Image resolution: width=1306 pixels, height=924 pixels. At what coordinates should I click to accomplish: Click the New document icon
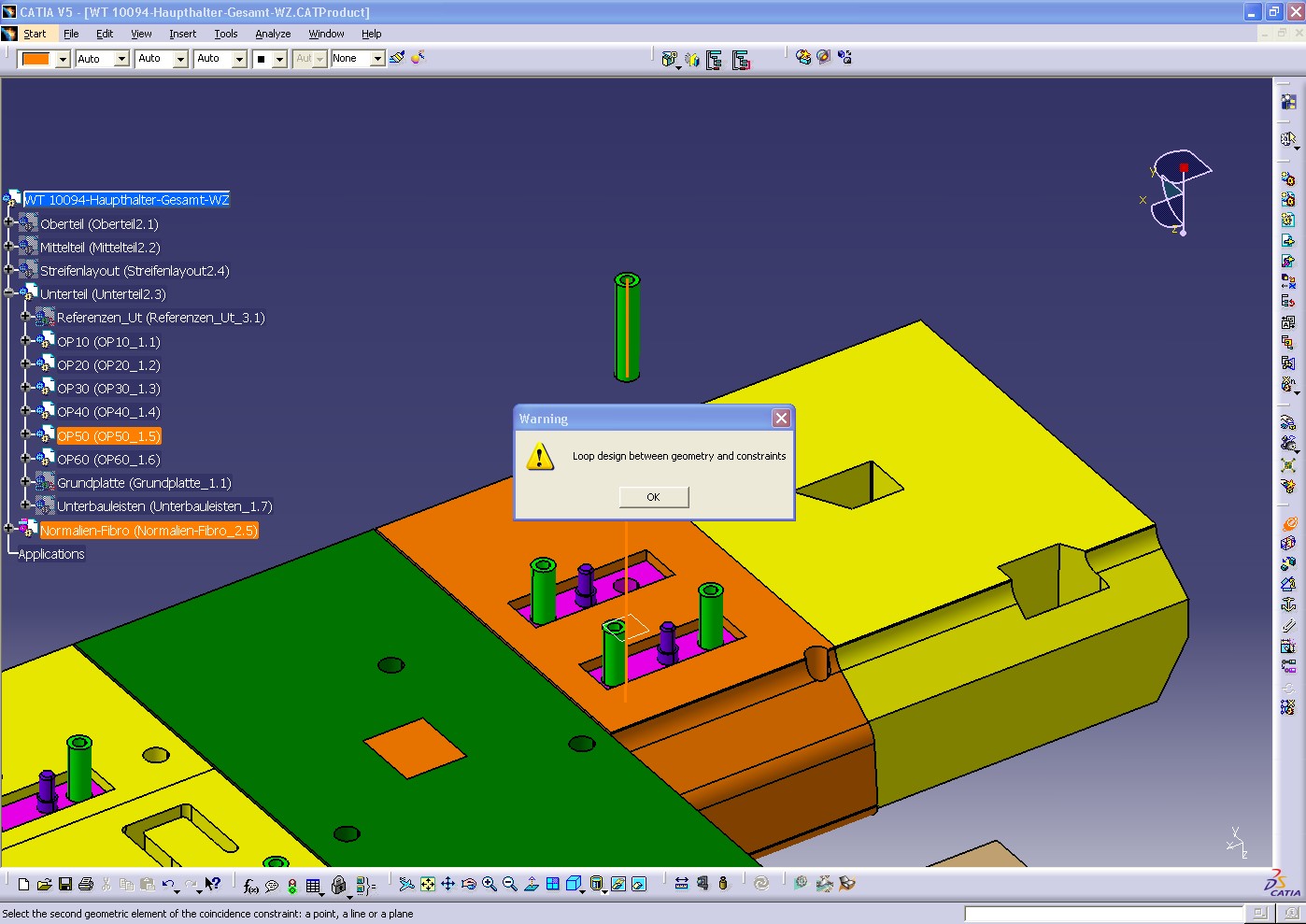24,884
